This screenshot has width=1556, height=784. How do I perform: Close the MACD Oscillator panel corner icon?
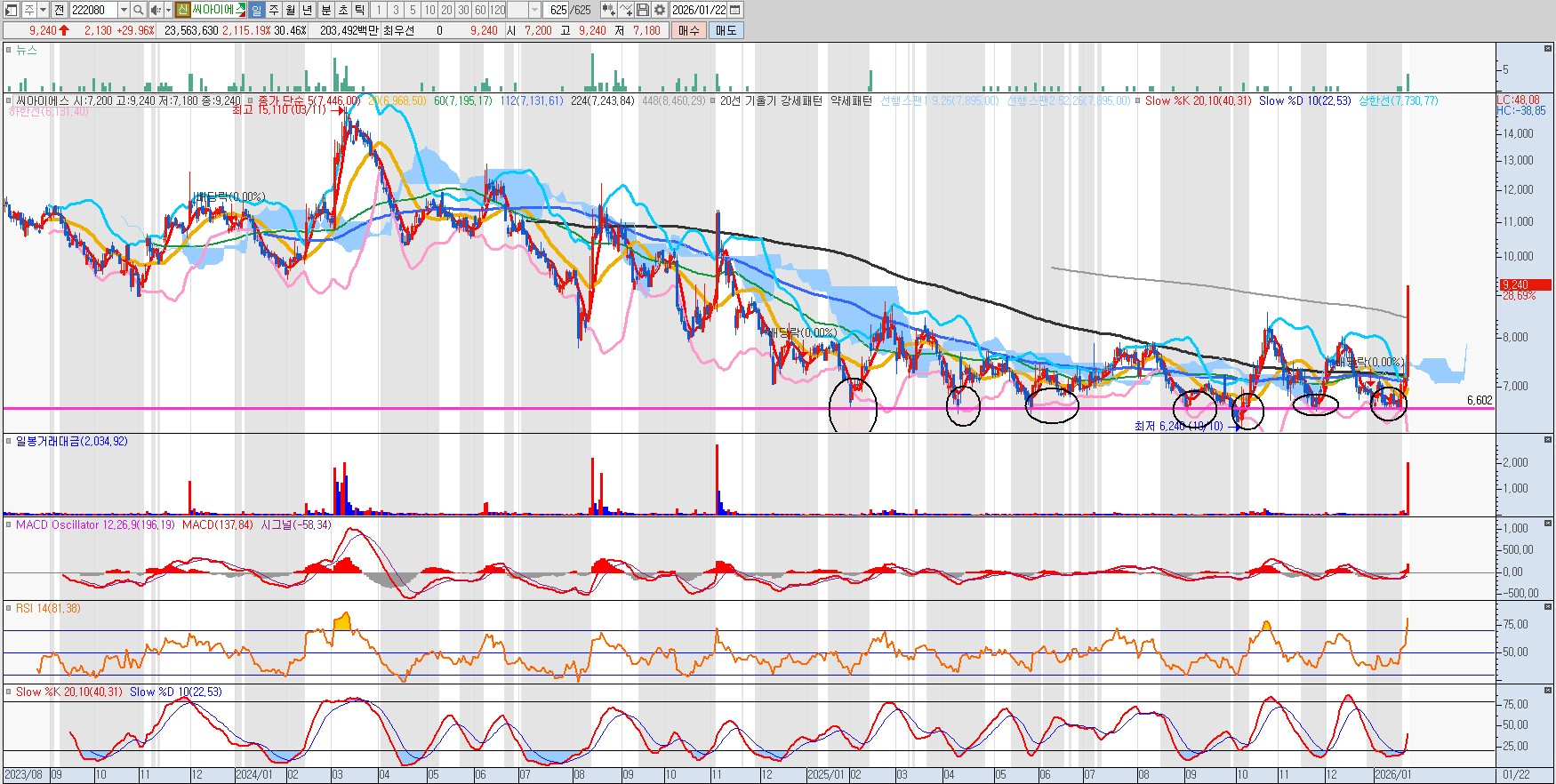(1548, 523)
